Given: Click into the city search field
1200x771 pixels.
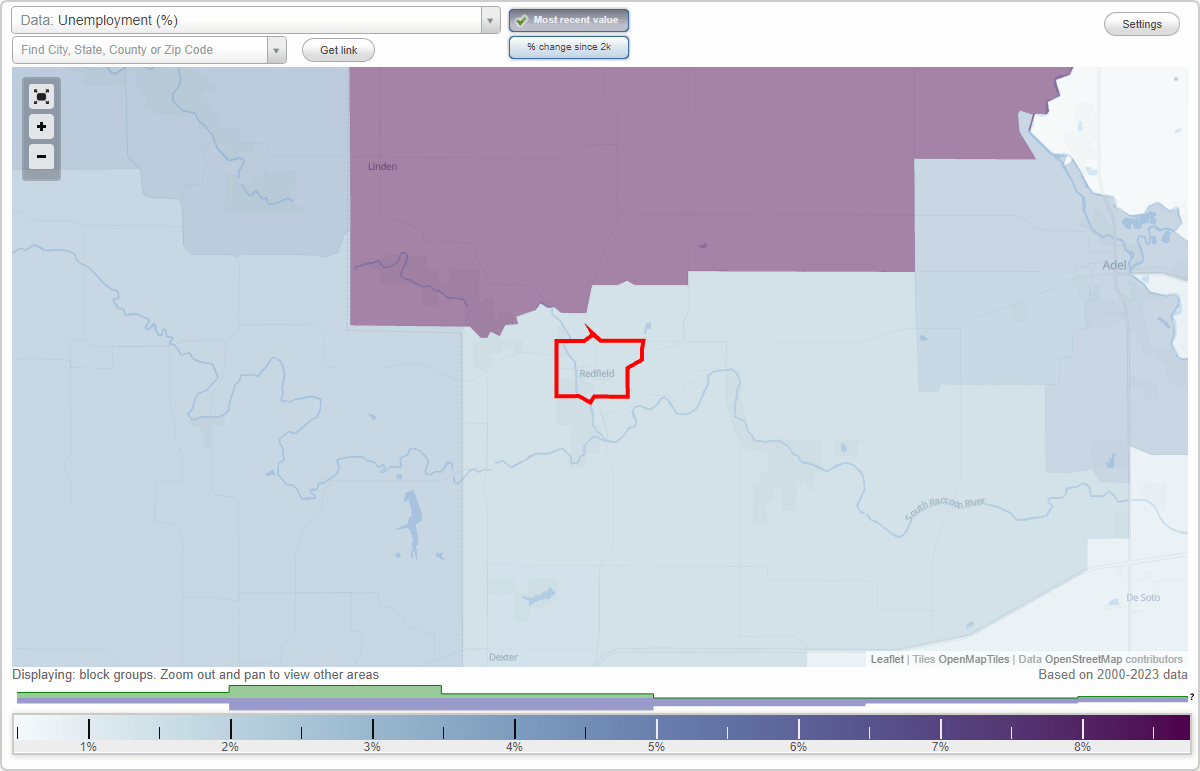Looking at the screenshot, I should (140, 50).
